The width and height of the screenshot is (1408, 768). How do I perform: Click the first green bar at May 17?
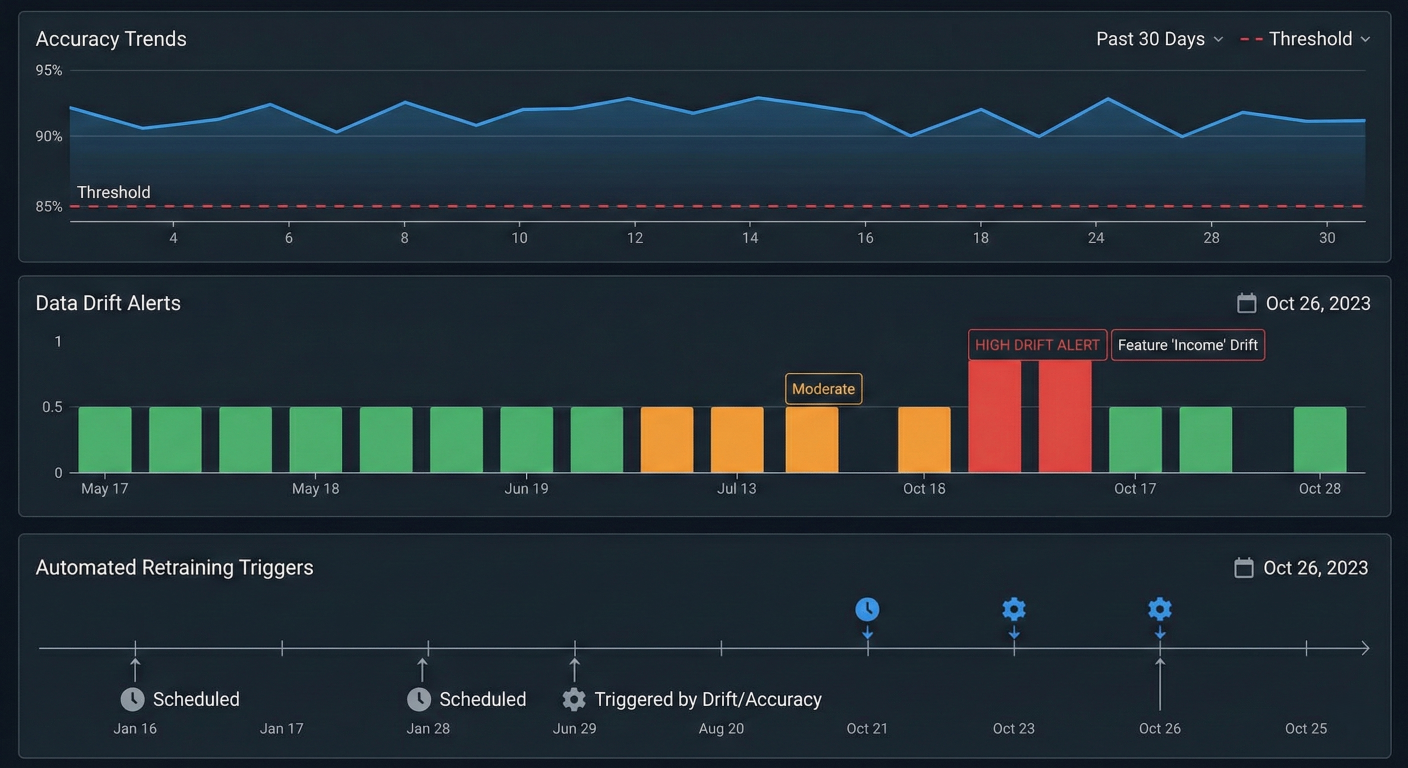click(105, 439)
